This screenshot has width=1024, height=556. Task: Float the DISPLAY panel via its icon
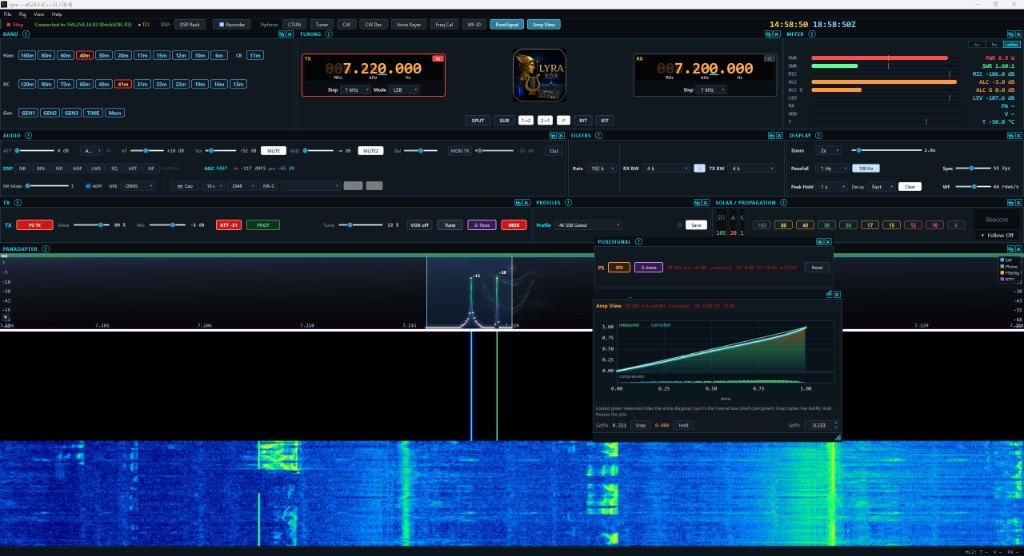1010,135
